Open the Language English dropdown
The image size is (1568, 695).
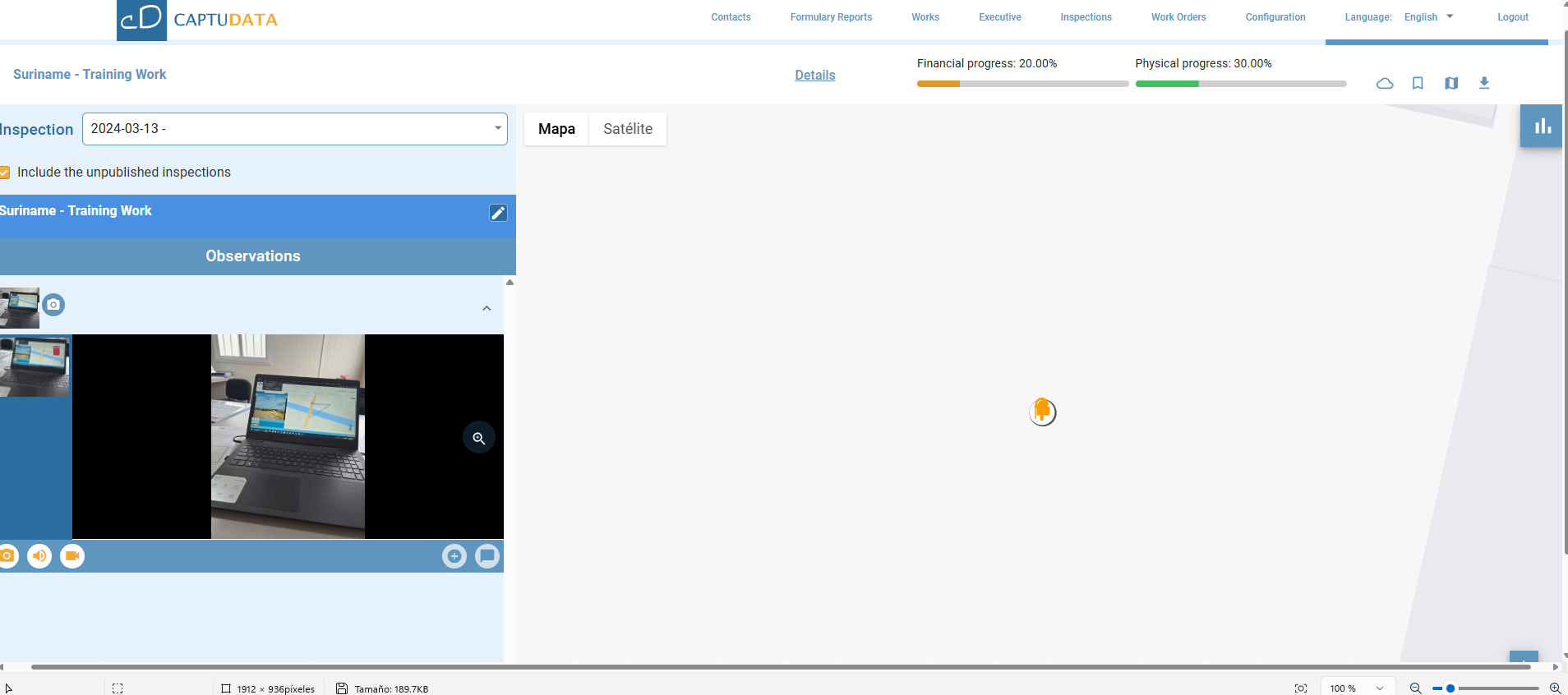1428,17
